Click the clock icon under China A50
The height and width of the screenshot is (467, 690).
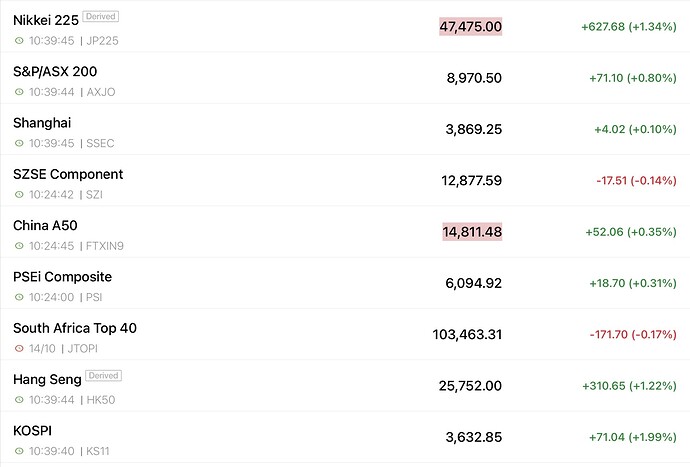[19, 246]
